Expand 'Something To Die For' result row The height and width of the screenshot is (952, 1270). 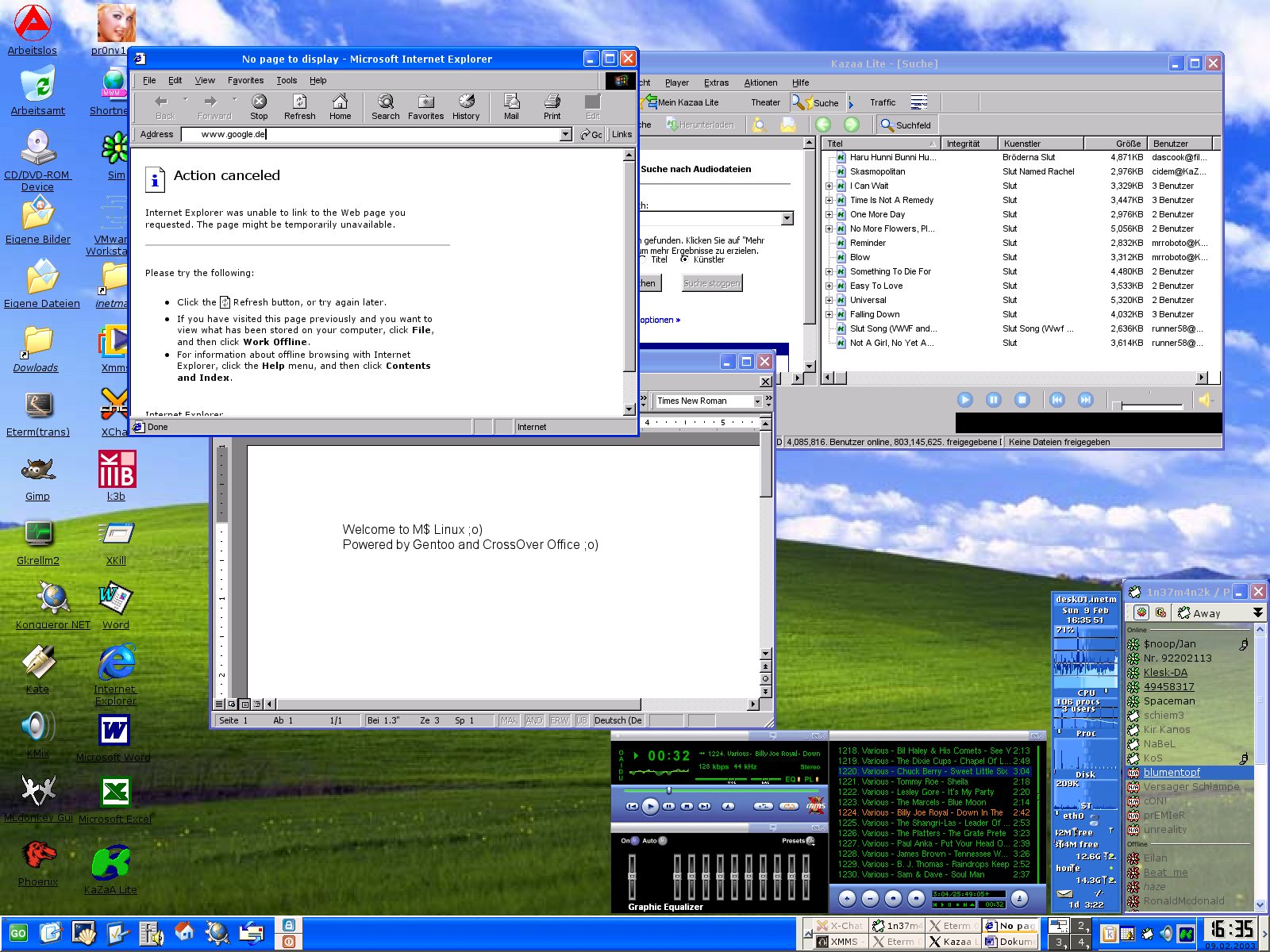[829, 271]
